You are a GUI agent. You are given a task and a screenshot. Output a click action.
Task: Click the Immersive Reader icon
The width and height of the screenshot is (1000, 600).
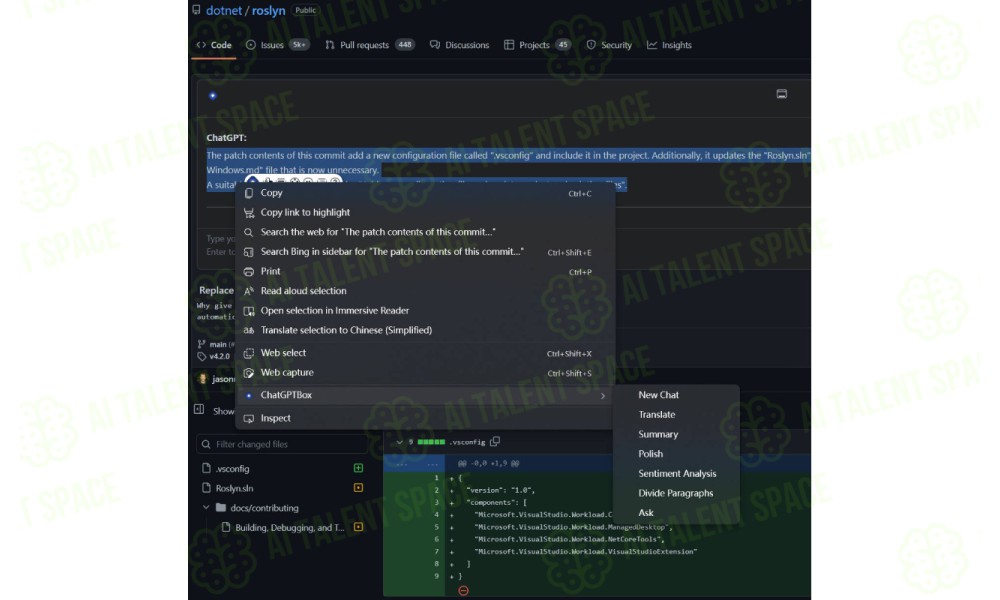(249, 311)
